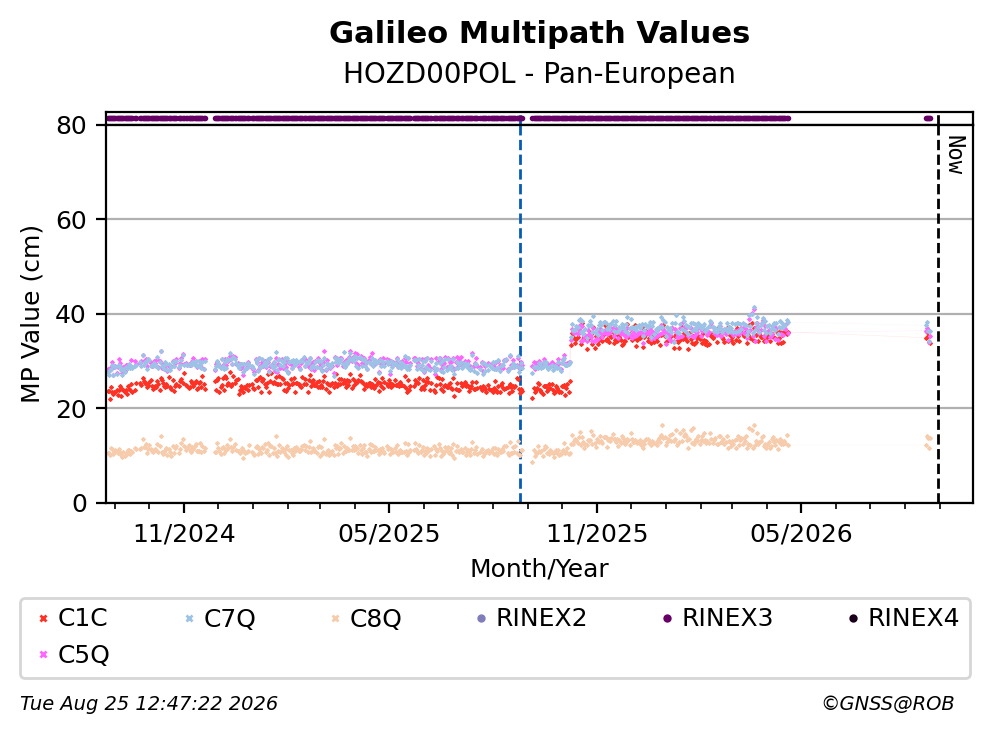Click the 05/2026 x-axis label

click(x=801, y=534)
